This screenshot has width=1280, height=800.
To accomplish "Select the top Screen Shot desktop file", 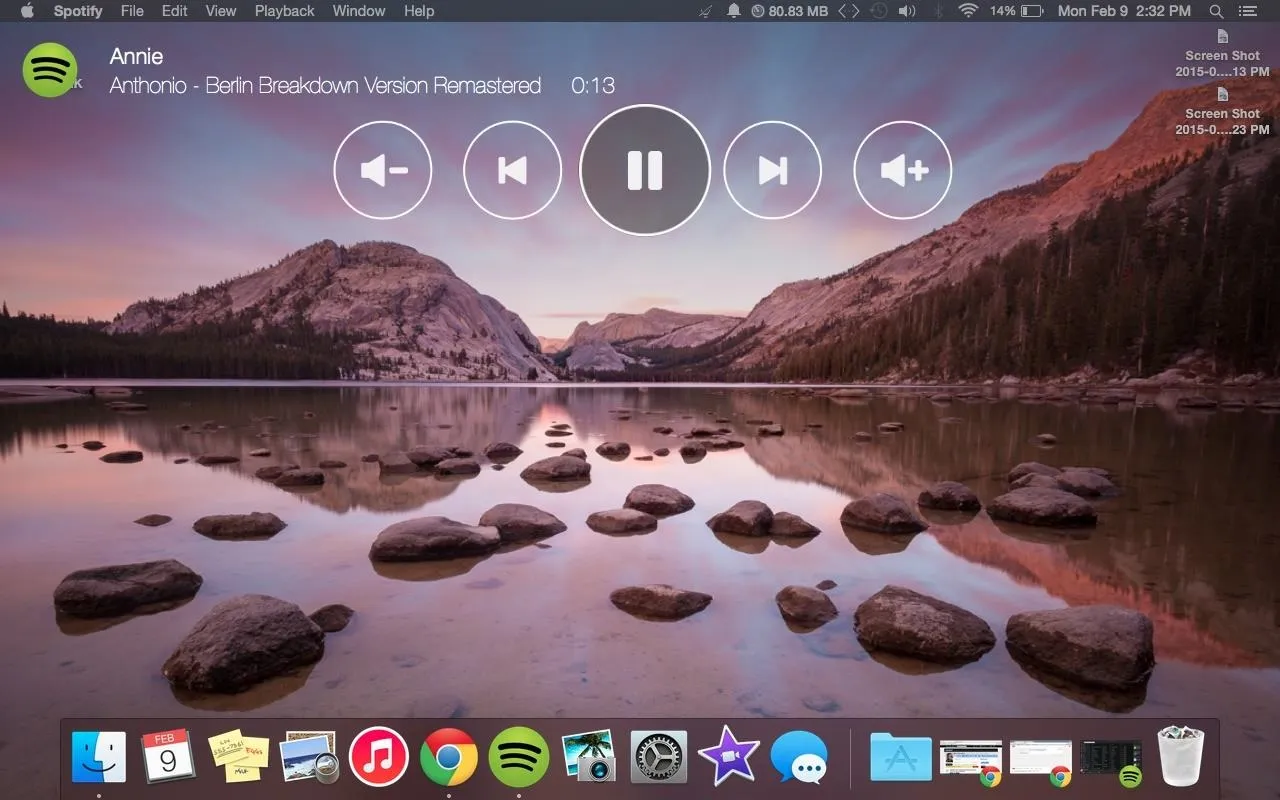I will pyautogui.click(x=1222, y=54).
